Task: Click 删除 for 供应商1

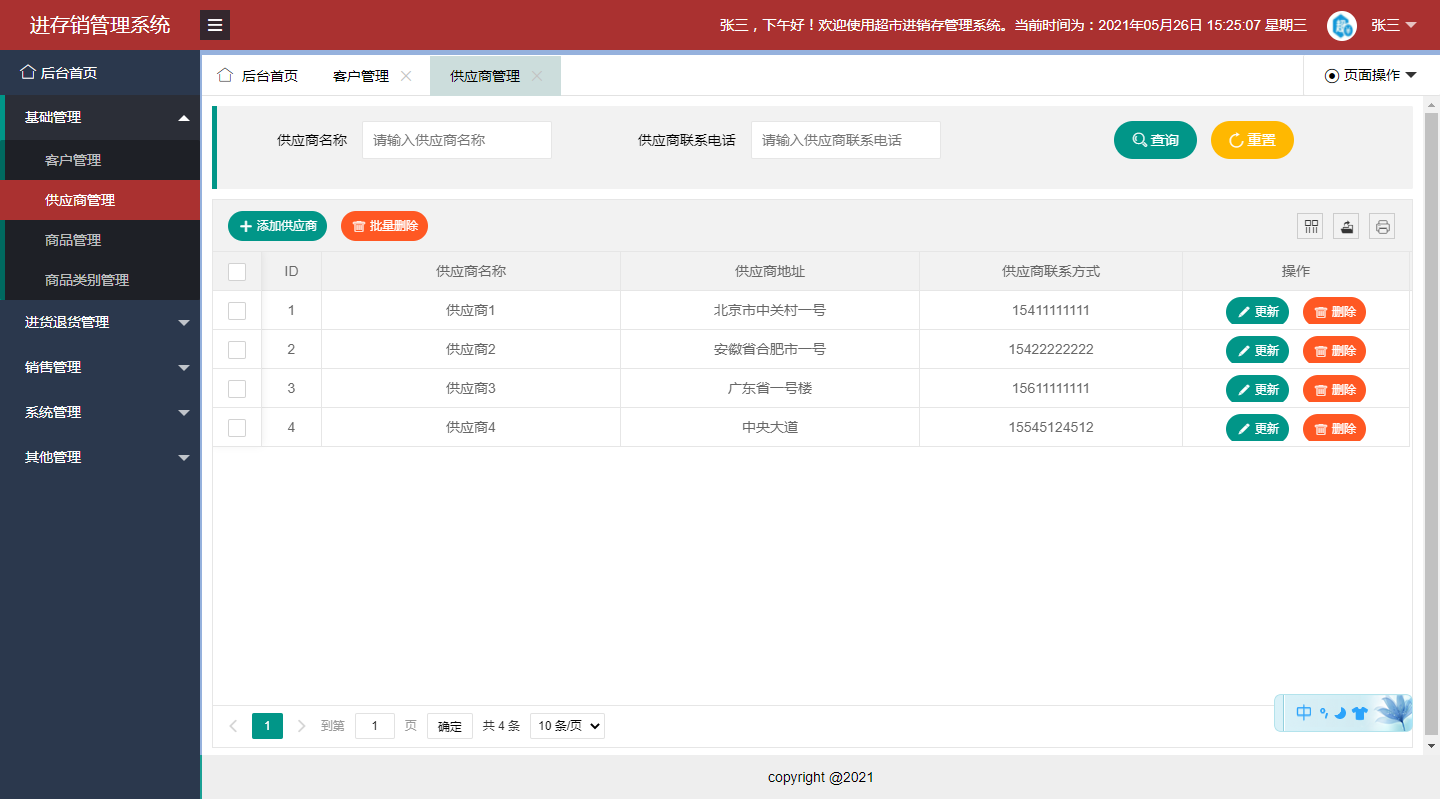Action: point(1334,311)
